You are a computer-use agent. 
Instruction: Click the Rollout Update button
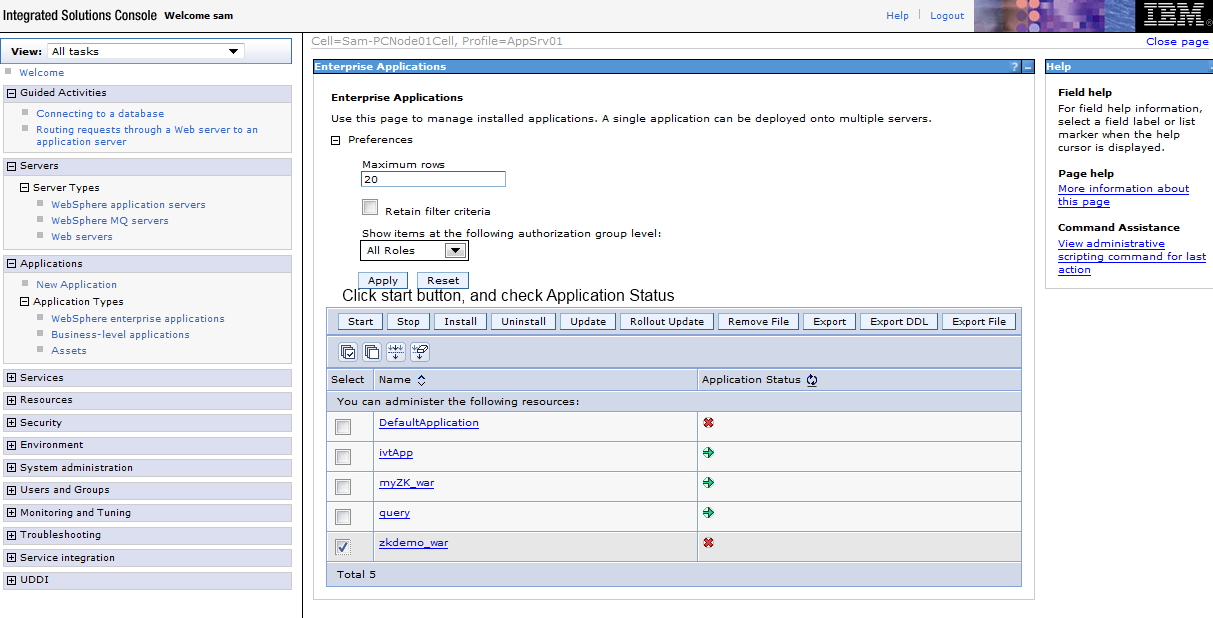click(667, 322)
